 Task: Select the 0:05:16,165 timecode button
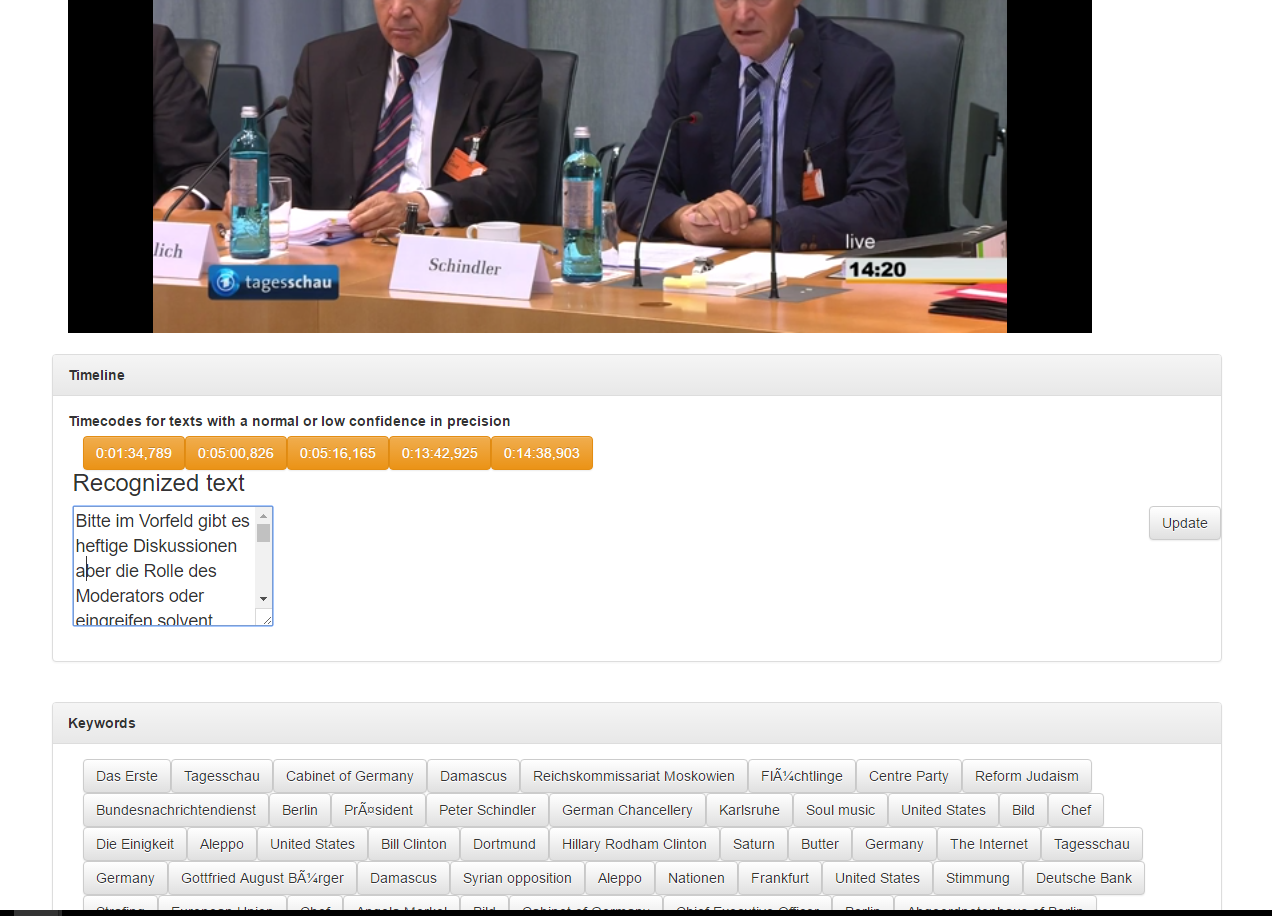[338, 453]
